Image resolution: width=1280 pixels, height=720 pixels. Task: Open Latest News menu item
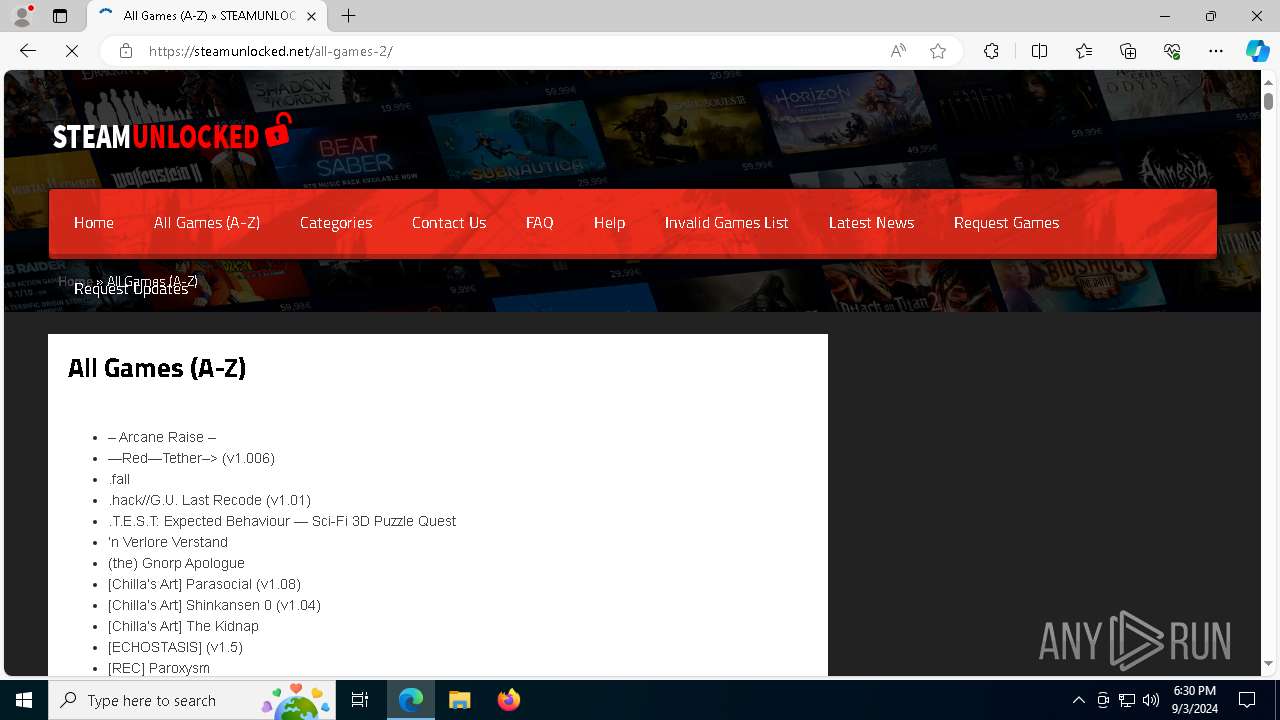point(872,223)
